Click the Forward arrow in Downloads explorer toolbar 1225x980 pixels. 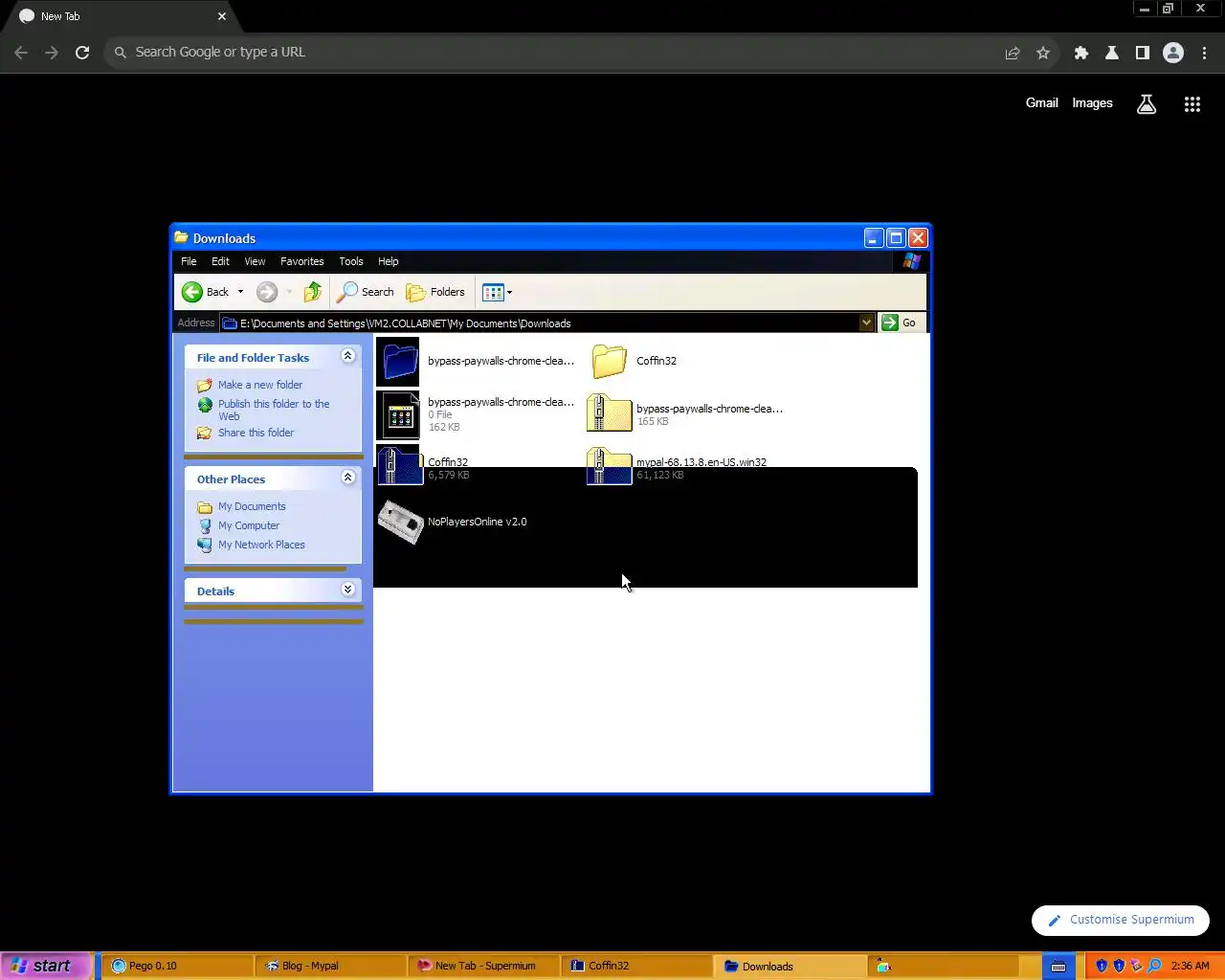pyautogui.click(x=267, y=292)
